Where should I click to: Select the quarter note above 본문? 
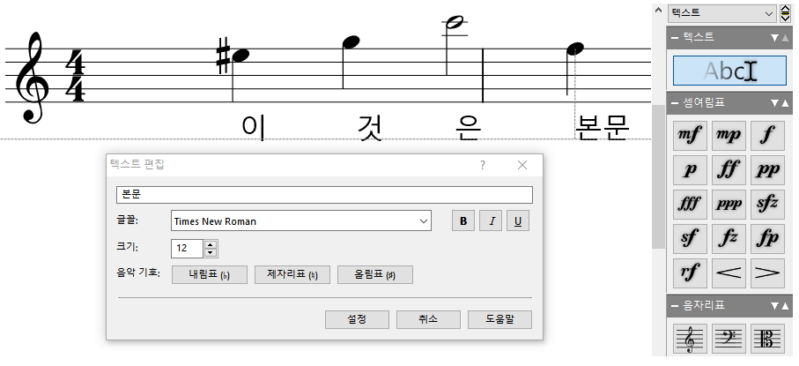[x=575, y=48]
